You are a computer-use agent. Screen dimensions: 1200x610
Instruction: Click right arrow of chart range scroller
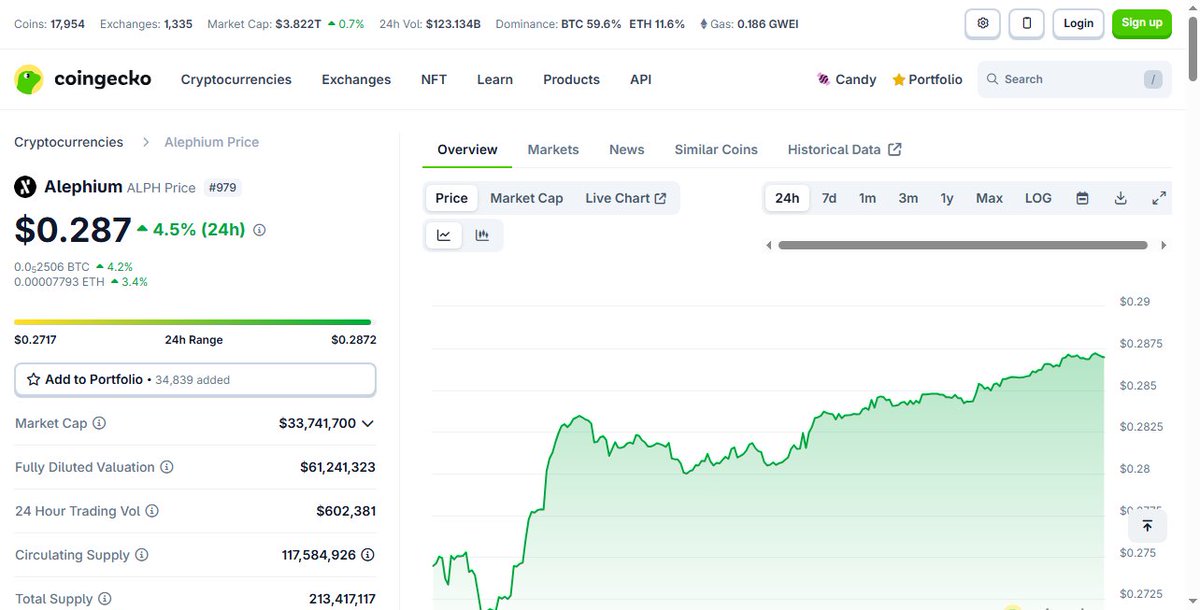[x=1163, y=245]
